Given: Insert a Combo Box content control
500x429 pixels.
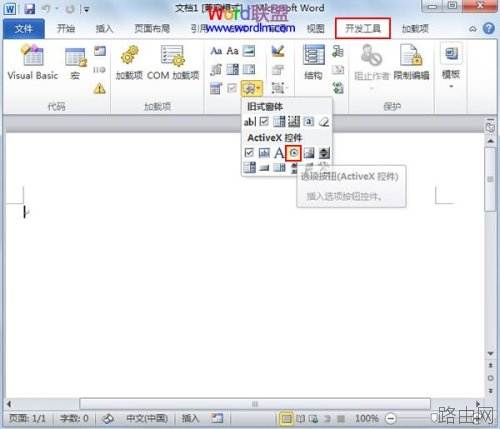Looking at the screenshot, I should coord(232,70).
